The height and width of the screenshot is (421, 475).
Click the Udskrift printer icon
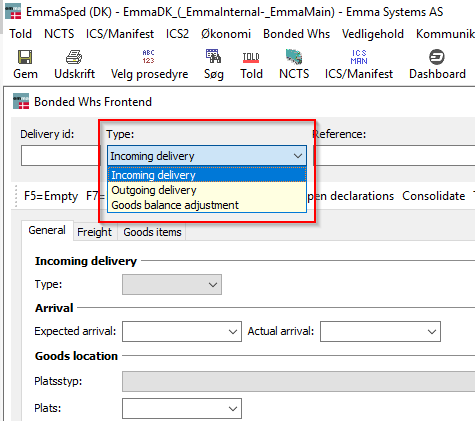click(74, 57)
